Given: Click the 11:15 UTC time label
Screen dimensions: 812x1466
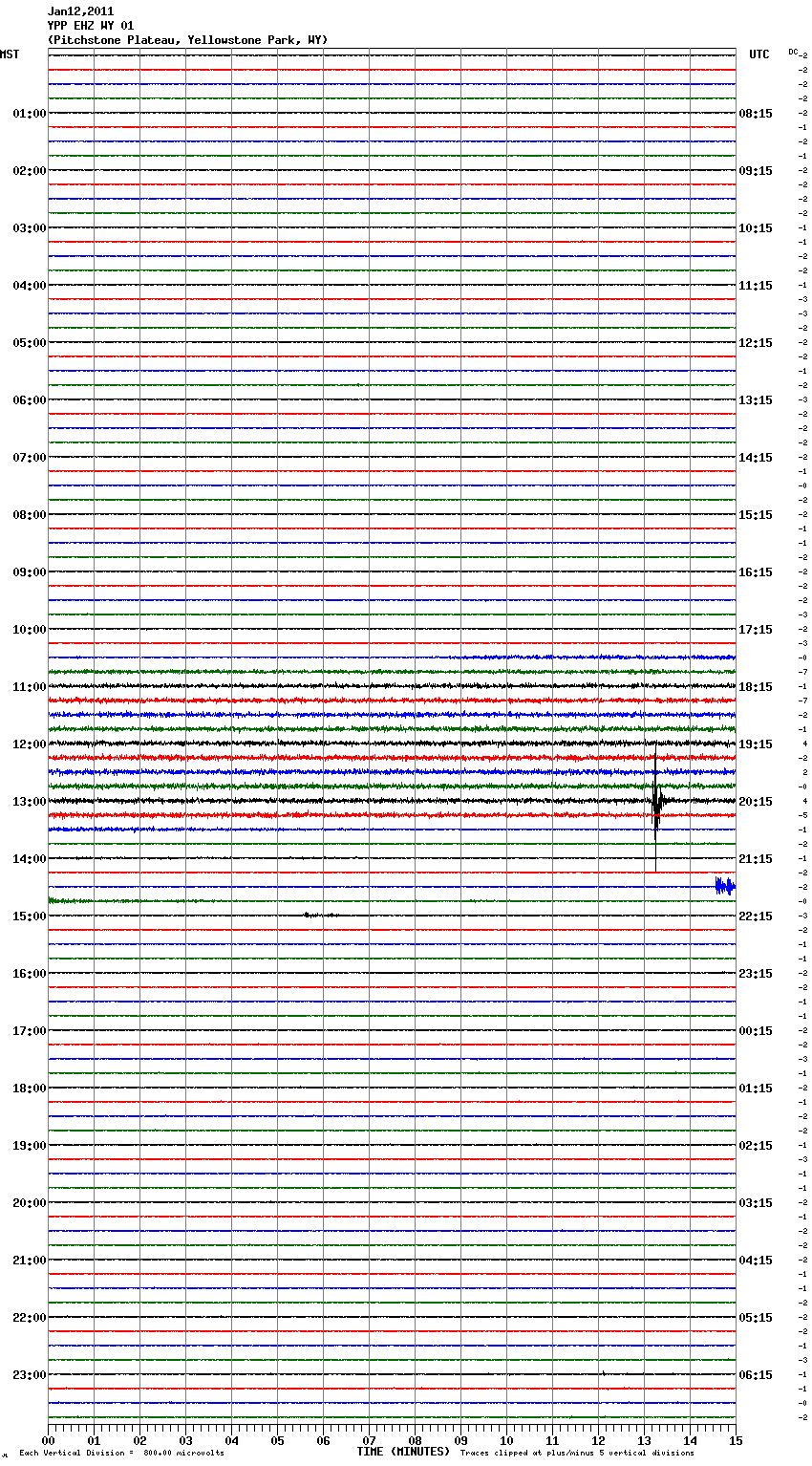Looking at the screenshot, I should 756,286.
